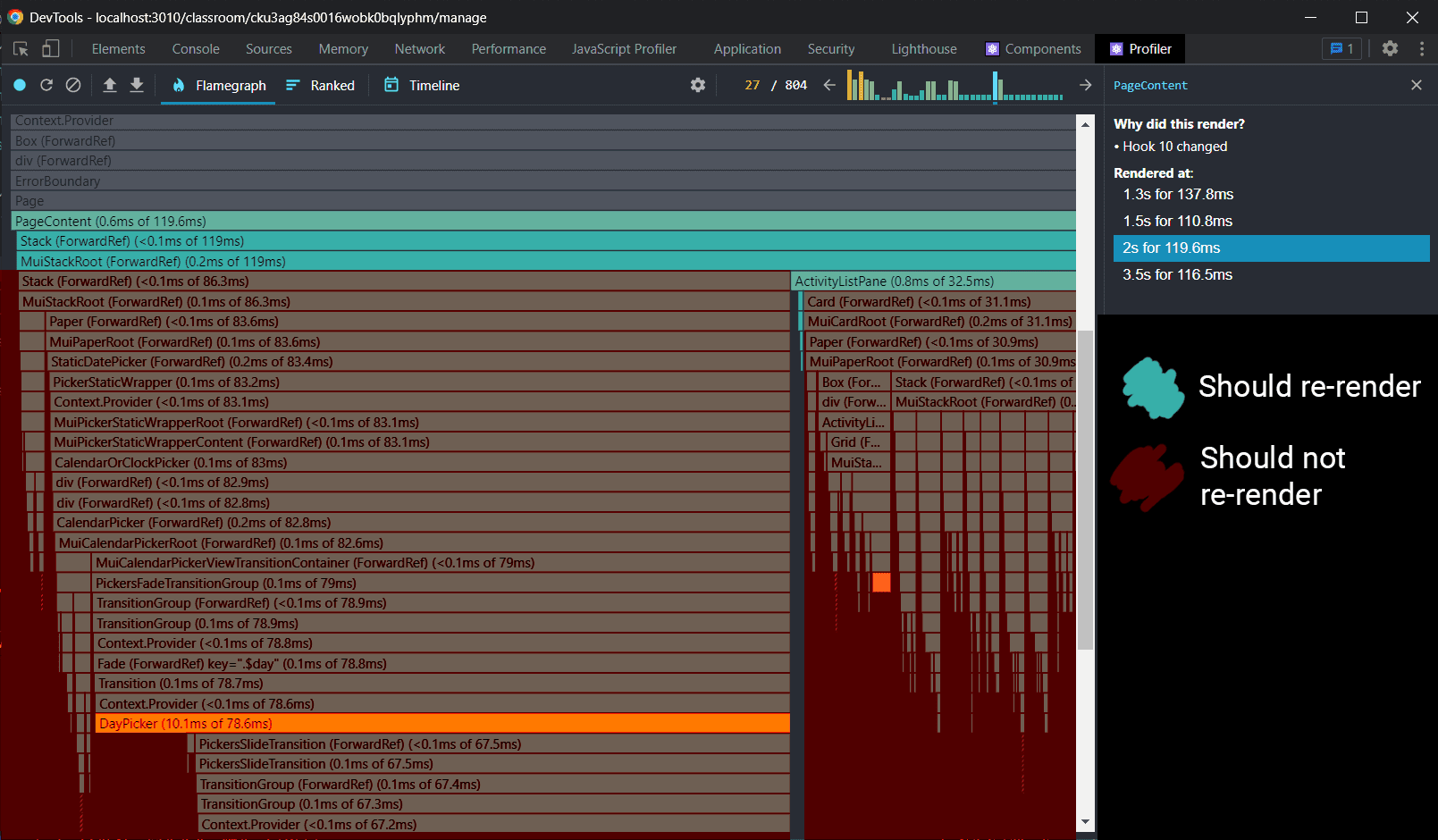
Task: Open the Network panel tab
Action: pyautogui.click(x=419, y=49)
